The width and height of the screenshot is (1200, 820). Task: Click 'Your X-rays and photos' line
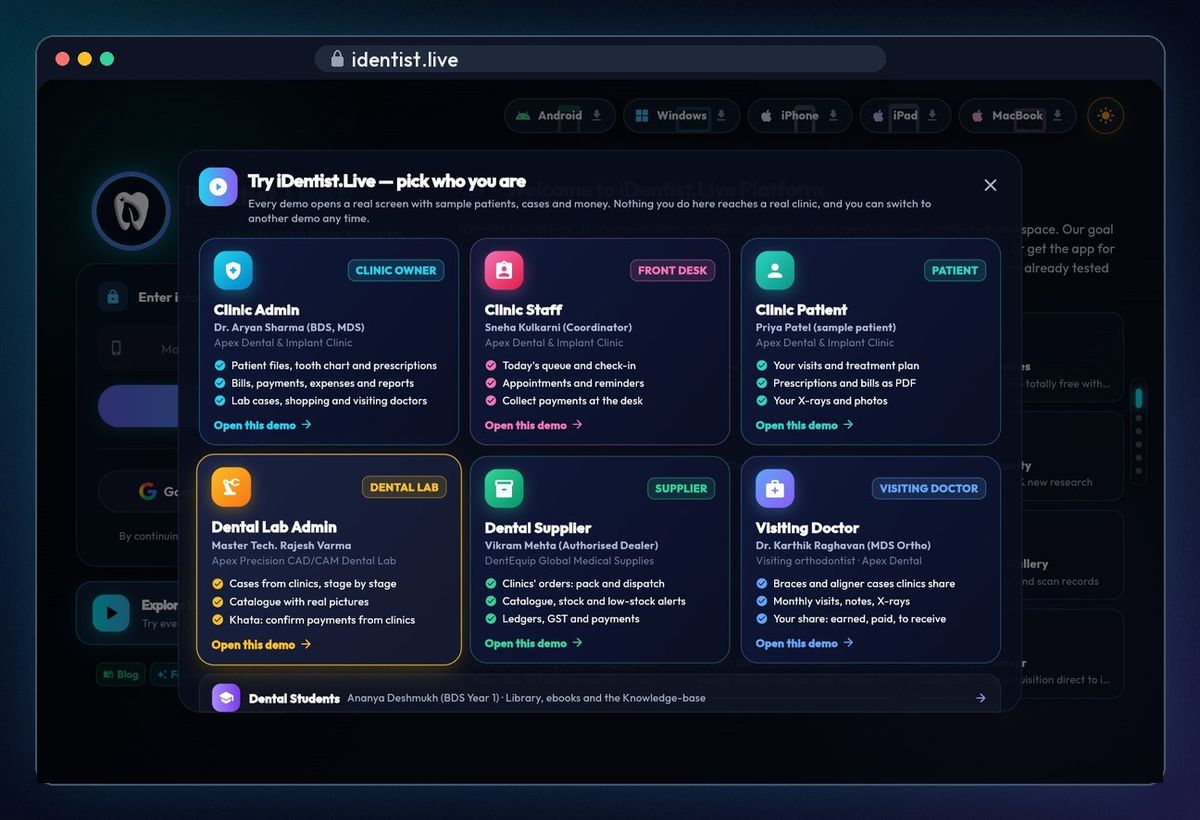822,401
